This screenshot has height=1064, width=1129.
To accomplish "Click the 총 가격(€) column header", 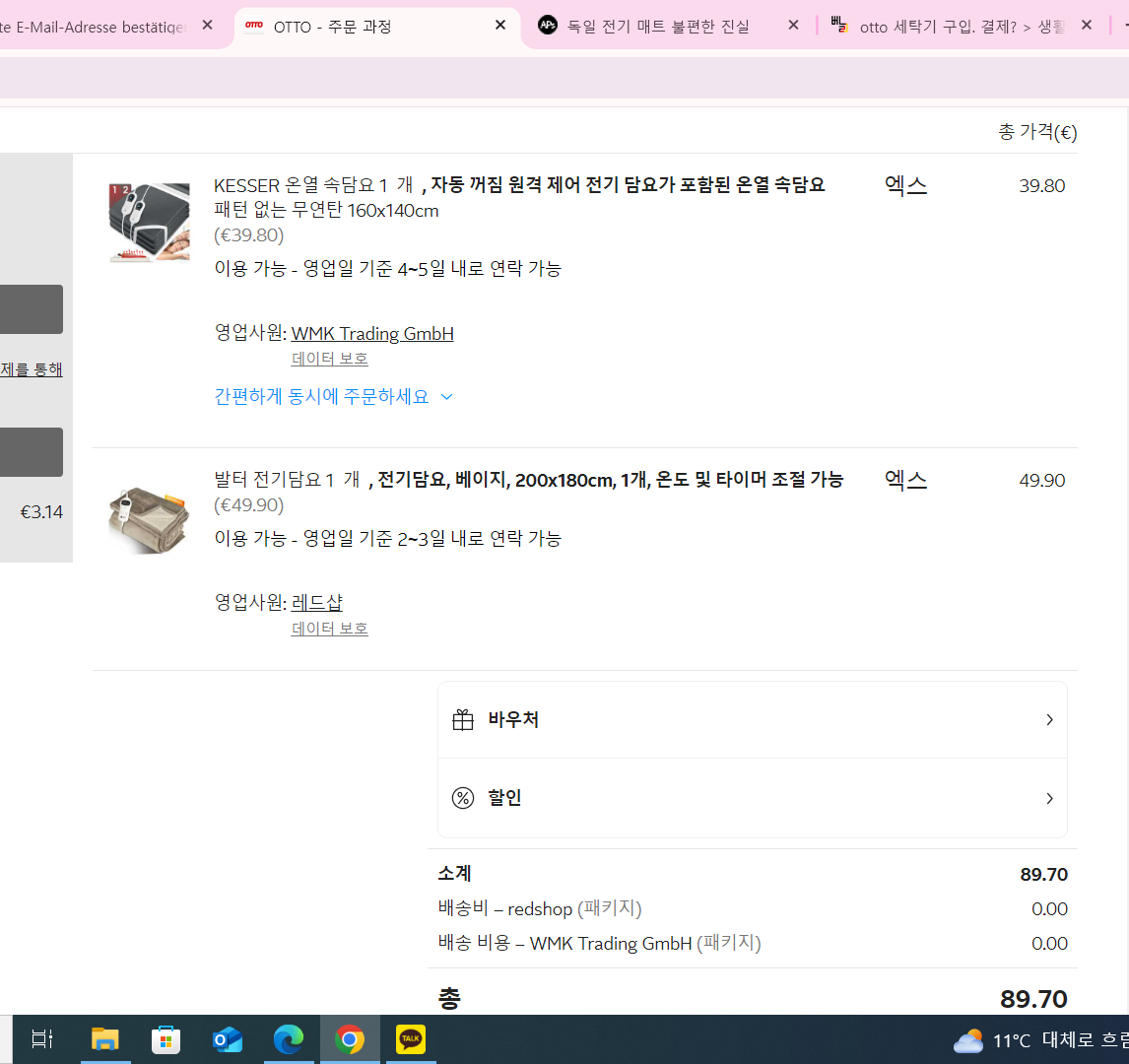I will point(1037,132).
